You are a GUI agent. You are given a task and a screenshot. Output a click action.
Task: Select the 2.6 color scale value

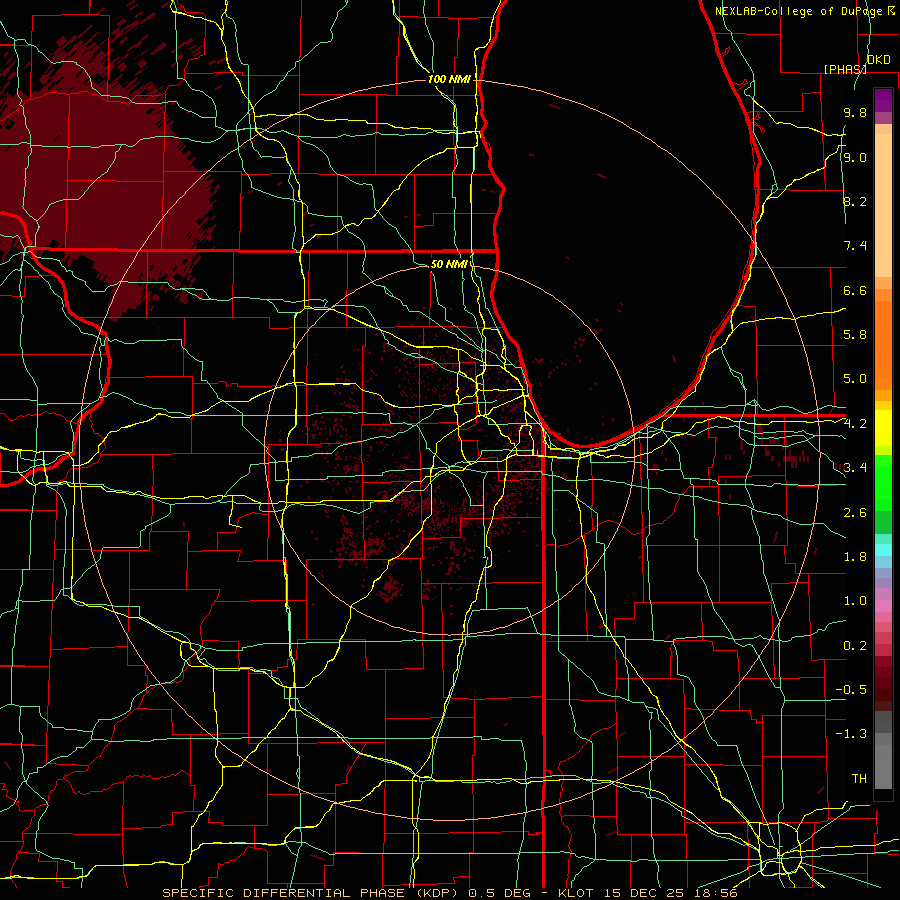tap(855, 512)
